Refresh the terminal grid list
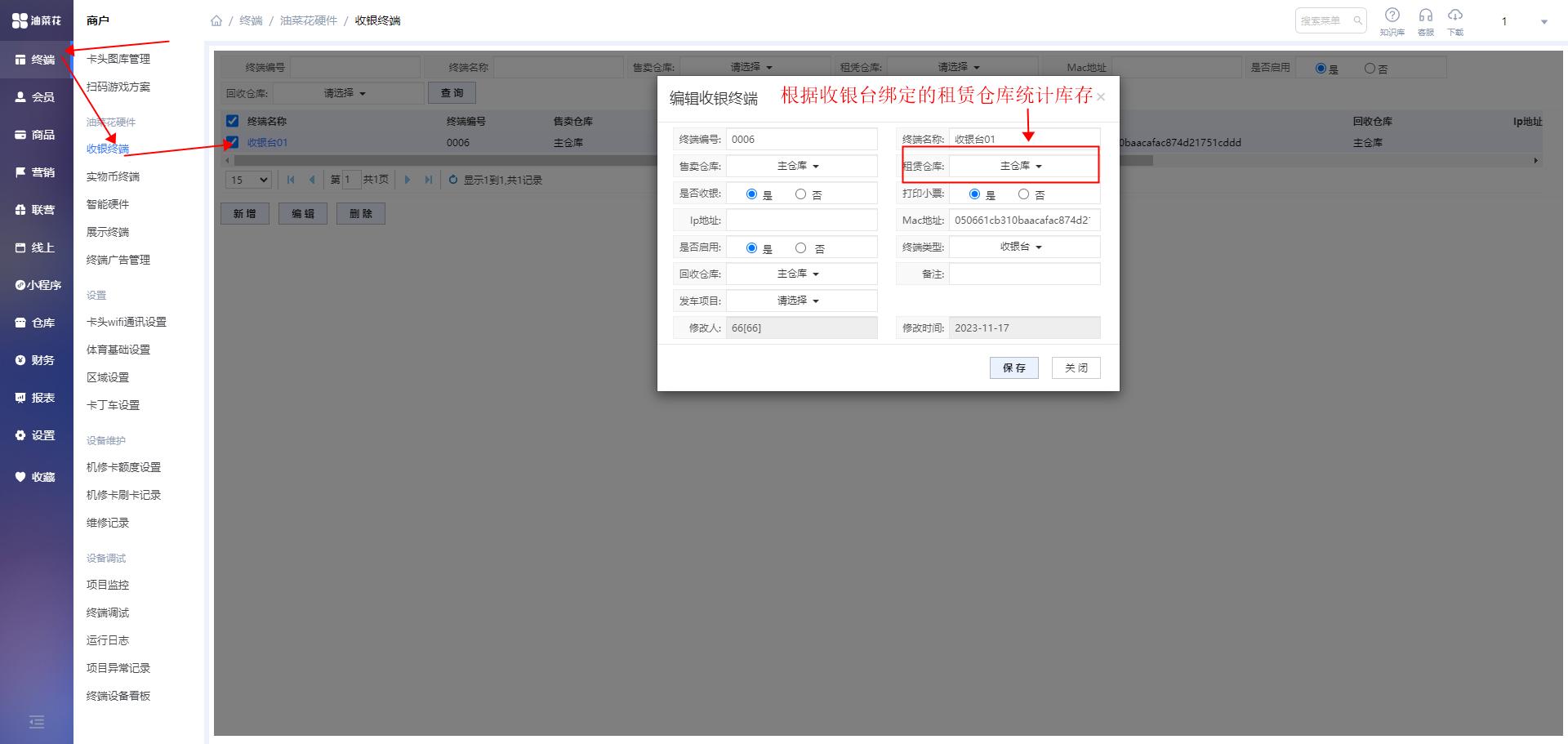1568x744 pixels. tap(453, 180)
